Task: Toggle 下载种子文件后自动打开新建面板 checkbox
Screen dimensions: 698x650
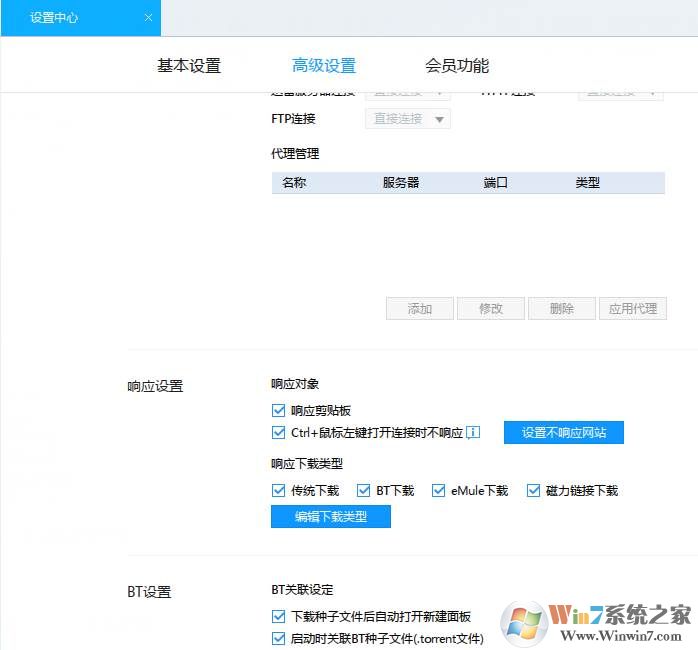Action: 279,617
